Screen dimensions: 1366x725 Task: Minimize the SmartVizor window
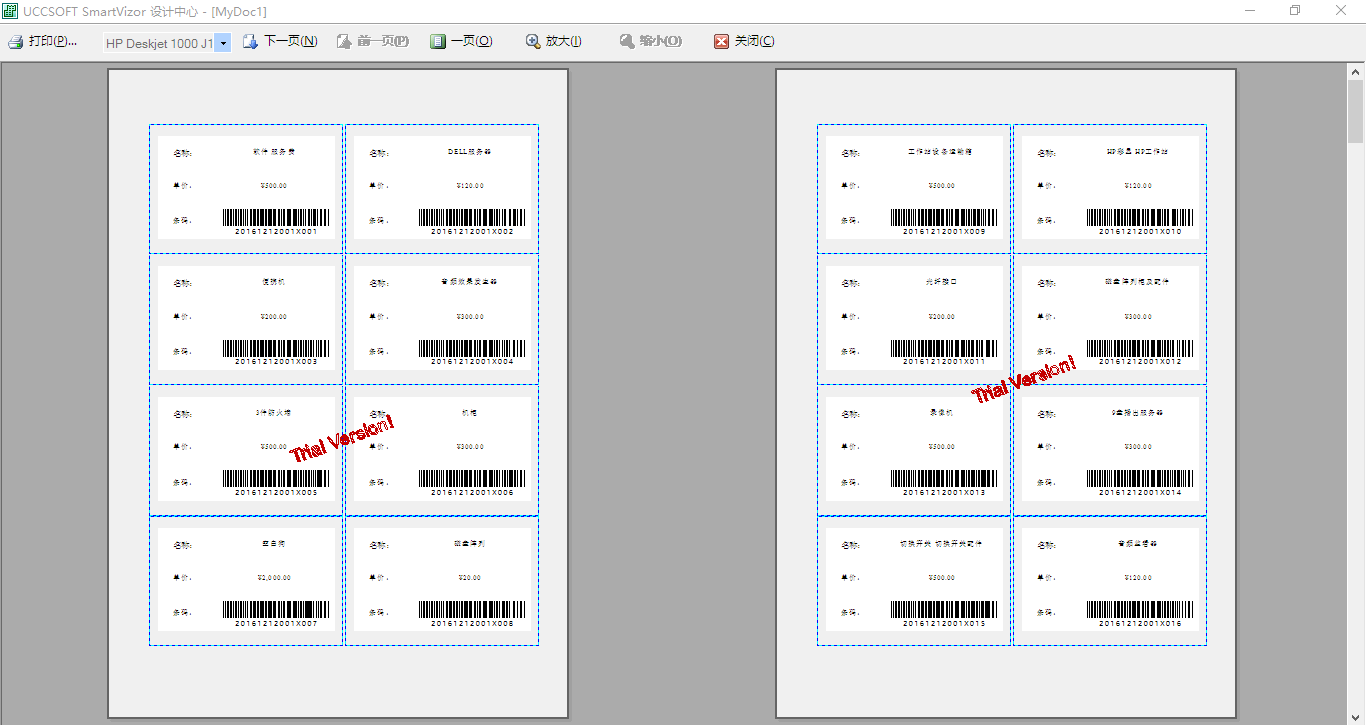[x=1250, y=11]
